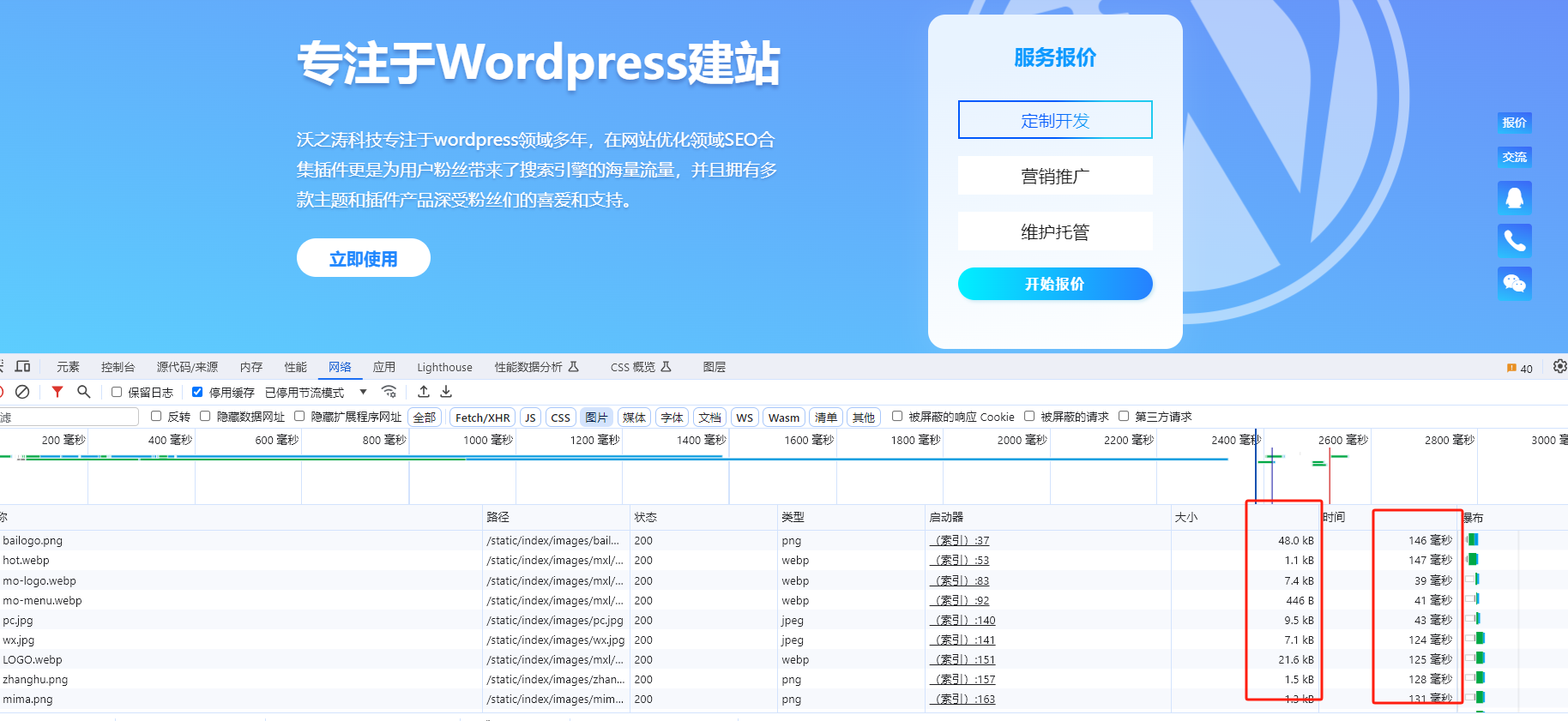
Task: Tick the 隐藏扩展程序网址 checkbox
Action: point(299,416)
